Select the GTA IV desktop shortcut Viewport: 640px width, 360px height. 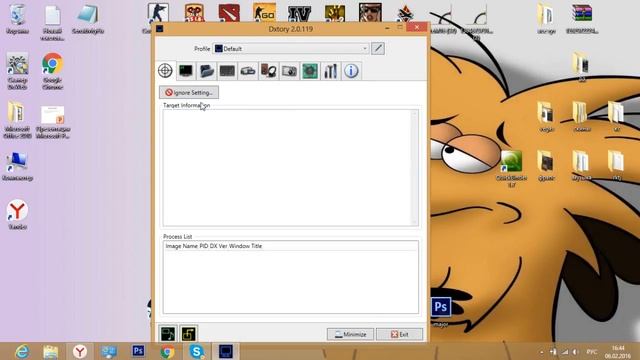tap(300, 13)
